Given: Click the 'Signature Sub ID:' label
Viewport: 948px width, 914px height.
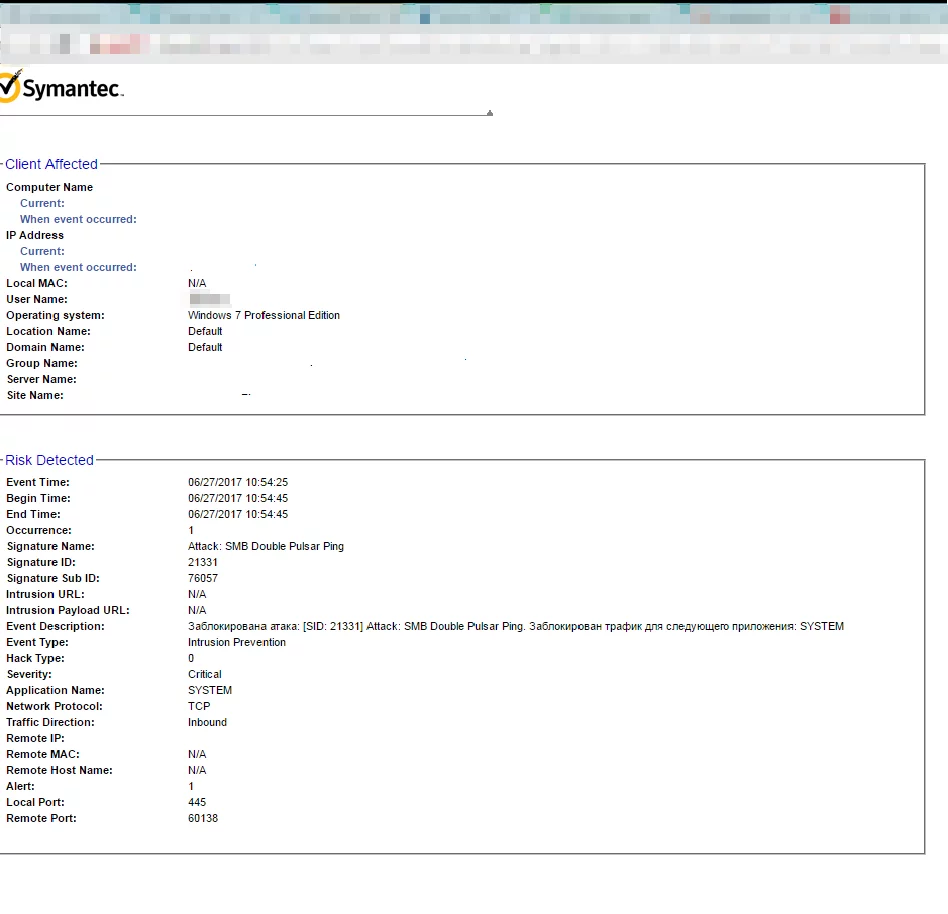Looking at the screenshot, I should pos(53,579).
